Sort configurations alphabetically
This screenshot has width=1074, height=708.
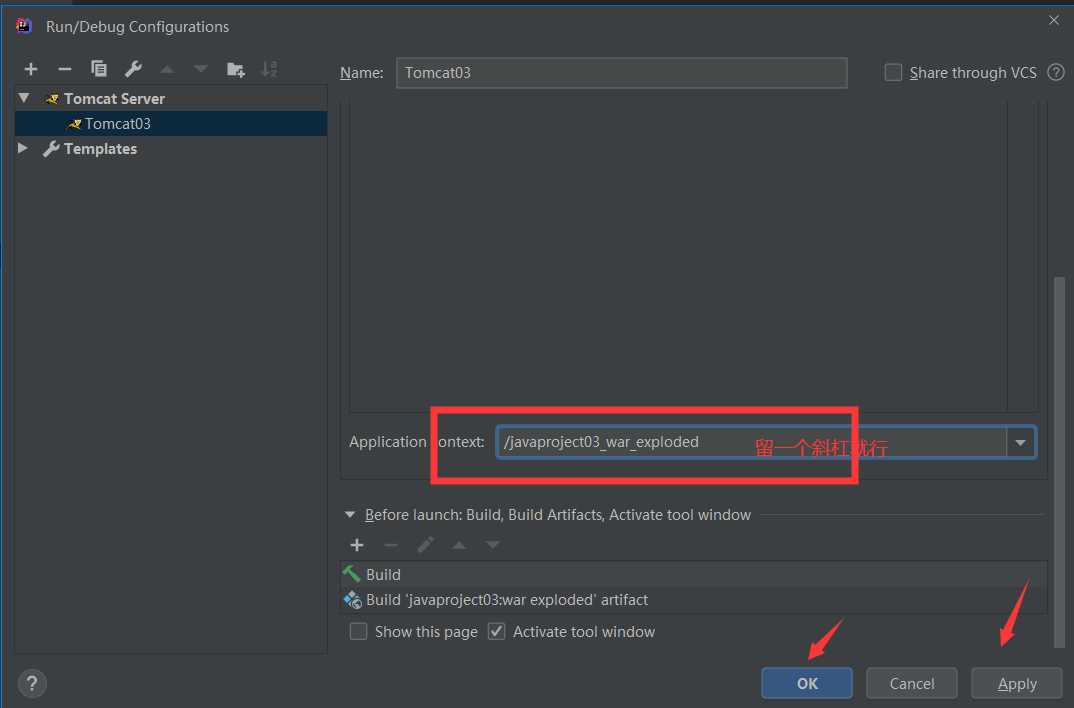tap(269, 69)
